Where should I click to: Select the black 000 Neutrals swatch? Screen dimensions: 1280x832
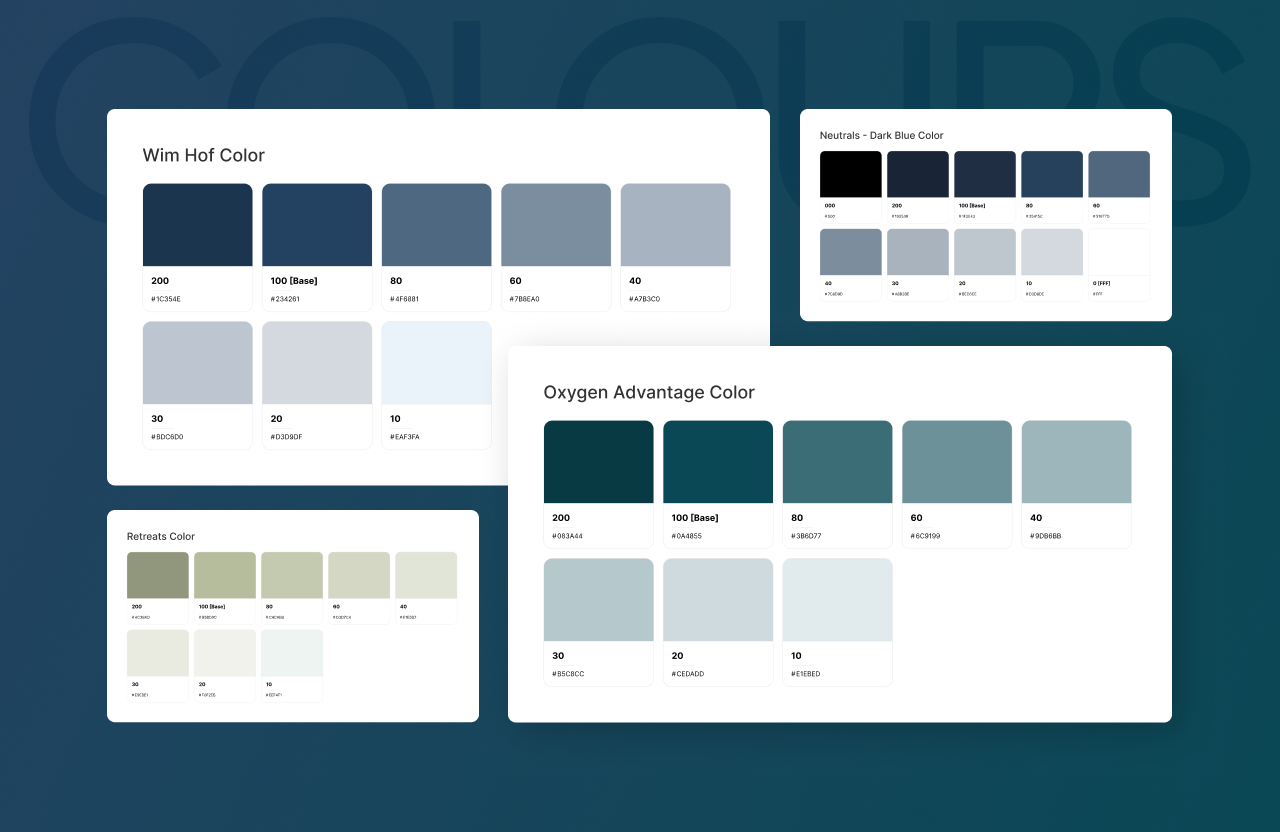pyautogui.click(x=850, y=173)
